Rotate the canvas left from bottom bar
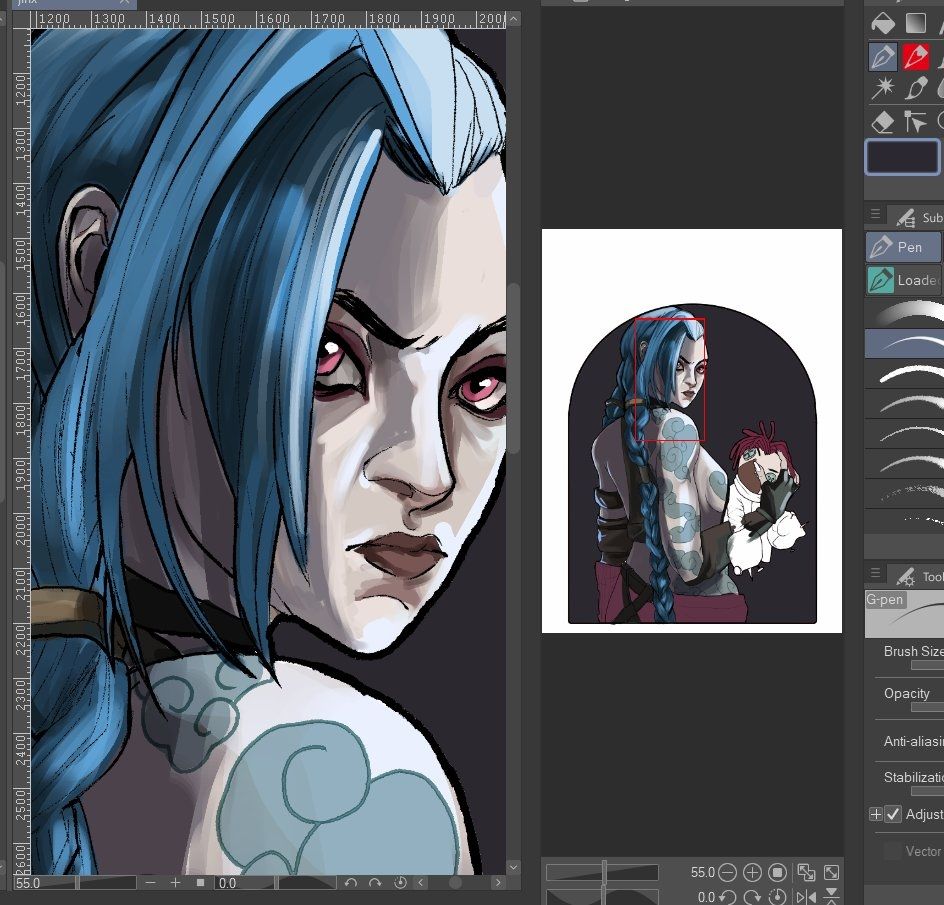 click(351, 883)
